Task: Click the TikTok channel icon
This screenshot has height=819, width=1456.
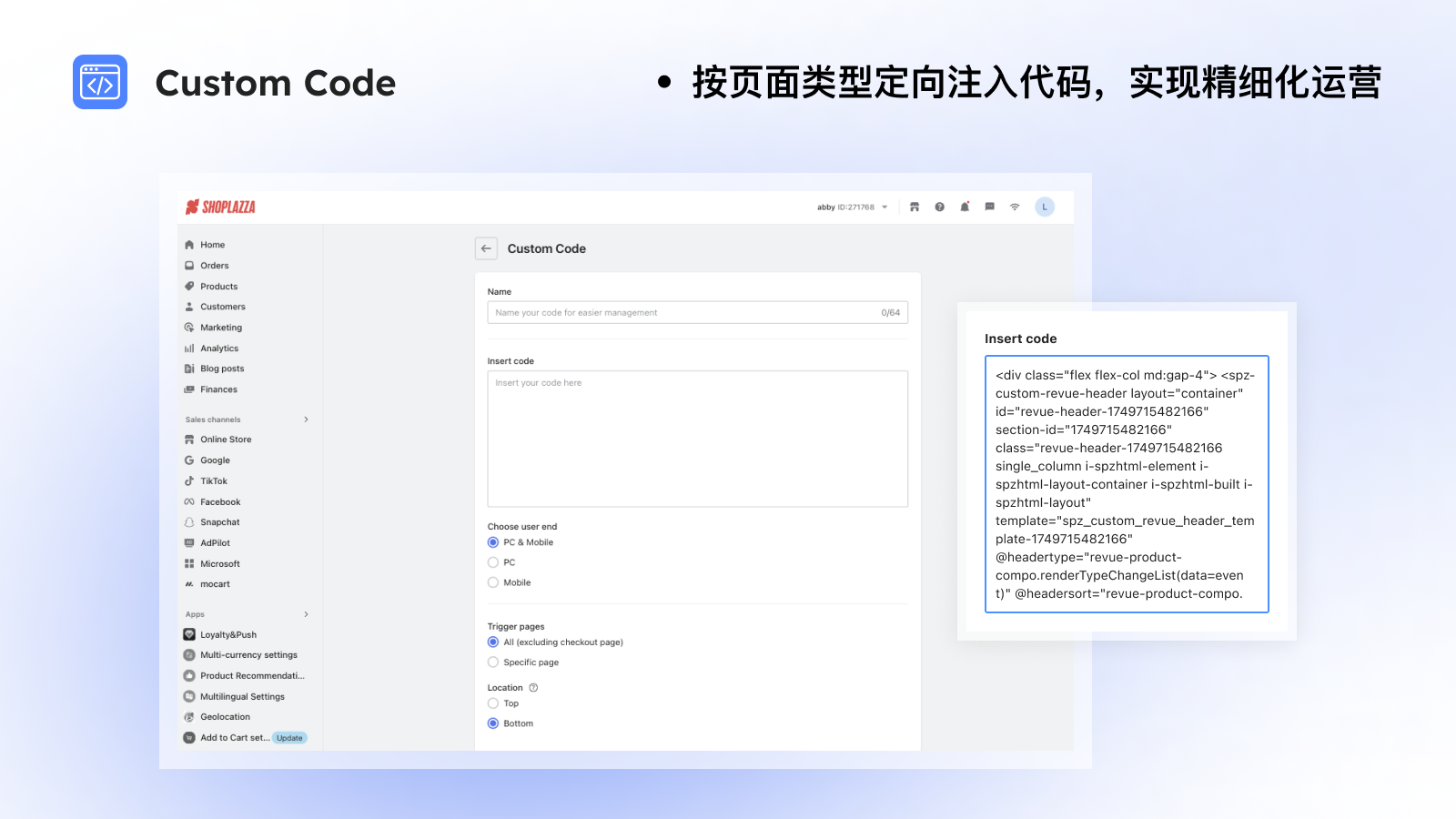Action: pos(189,481)
